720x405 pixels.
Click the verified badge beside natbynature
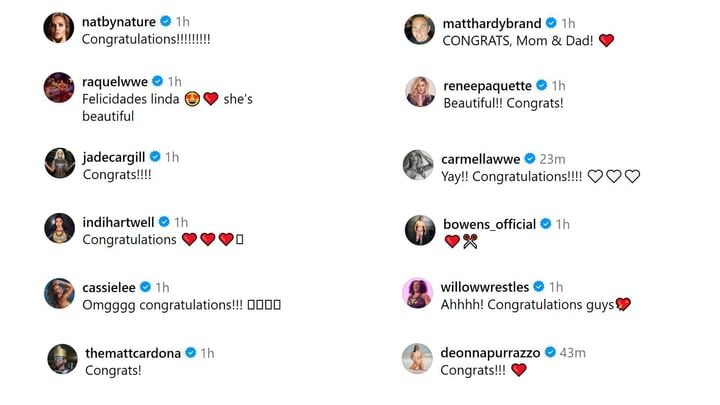(x=166, y=22)
